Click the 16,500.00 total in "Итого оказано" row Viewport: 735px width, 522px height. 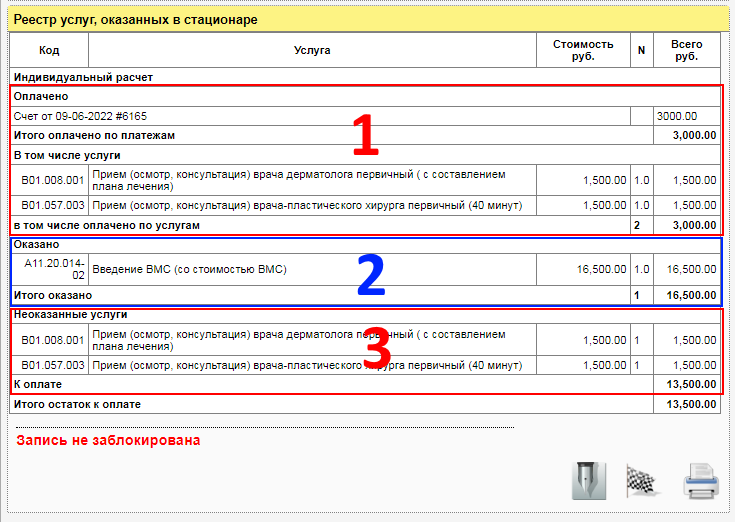tap(687, 296)
